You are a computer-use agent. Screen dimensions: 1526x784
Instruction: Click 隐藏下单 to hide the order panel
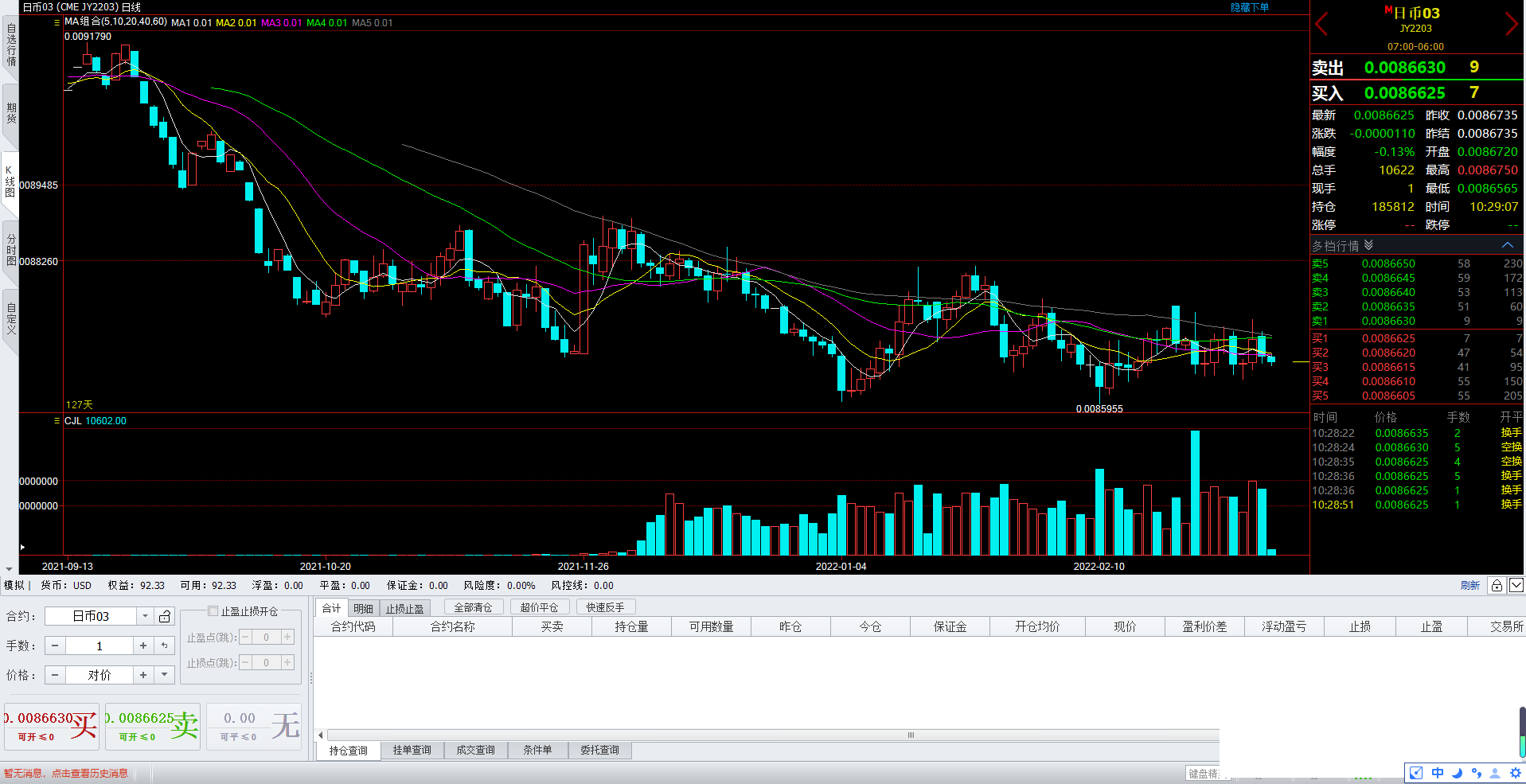click(x=1250, y=7)
